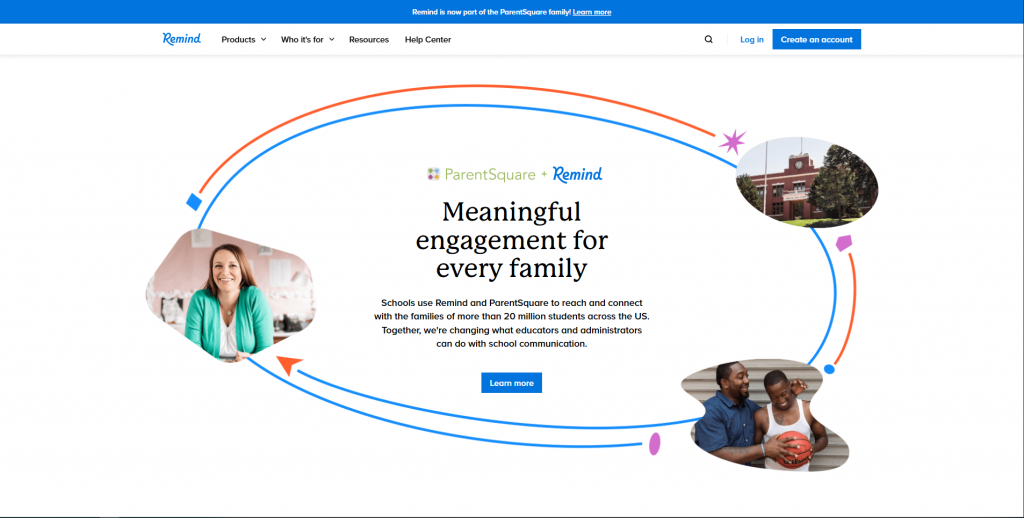Follow the Learn more link in the top banner
This screenshot has height=518, width=1024.
pyautogui.click(x=592, y=12)
